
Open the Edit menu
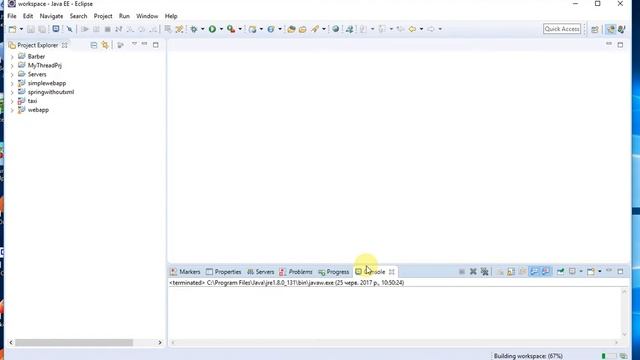pos(28,16)
